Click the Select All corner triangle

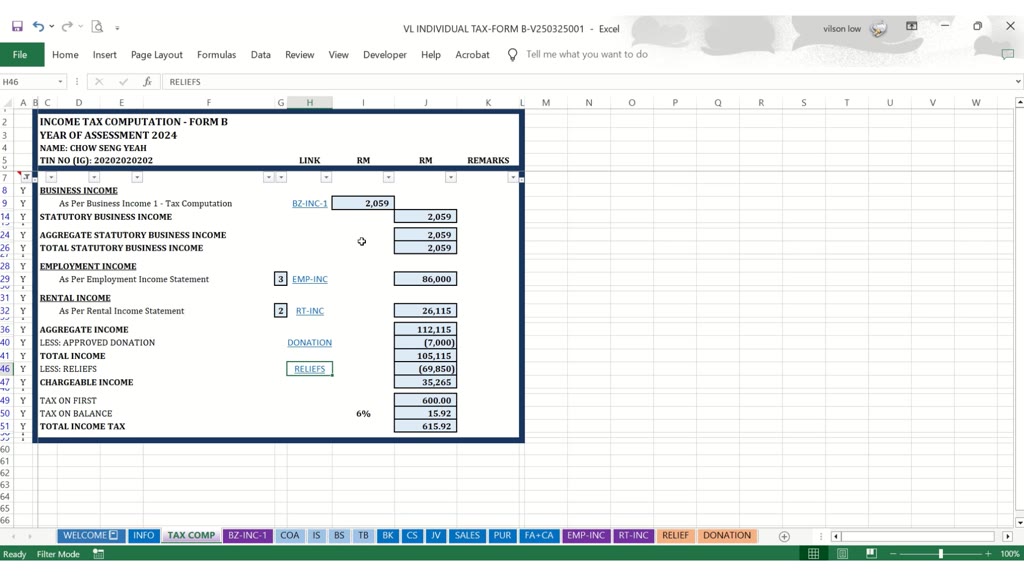click(x=7, y=103)
